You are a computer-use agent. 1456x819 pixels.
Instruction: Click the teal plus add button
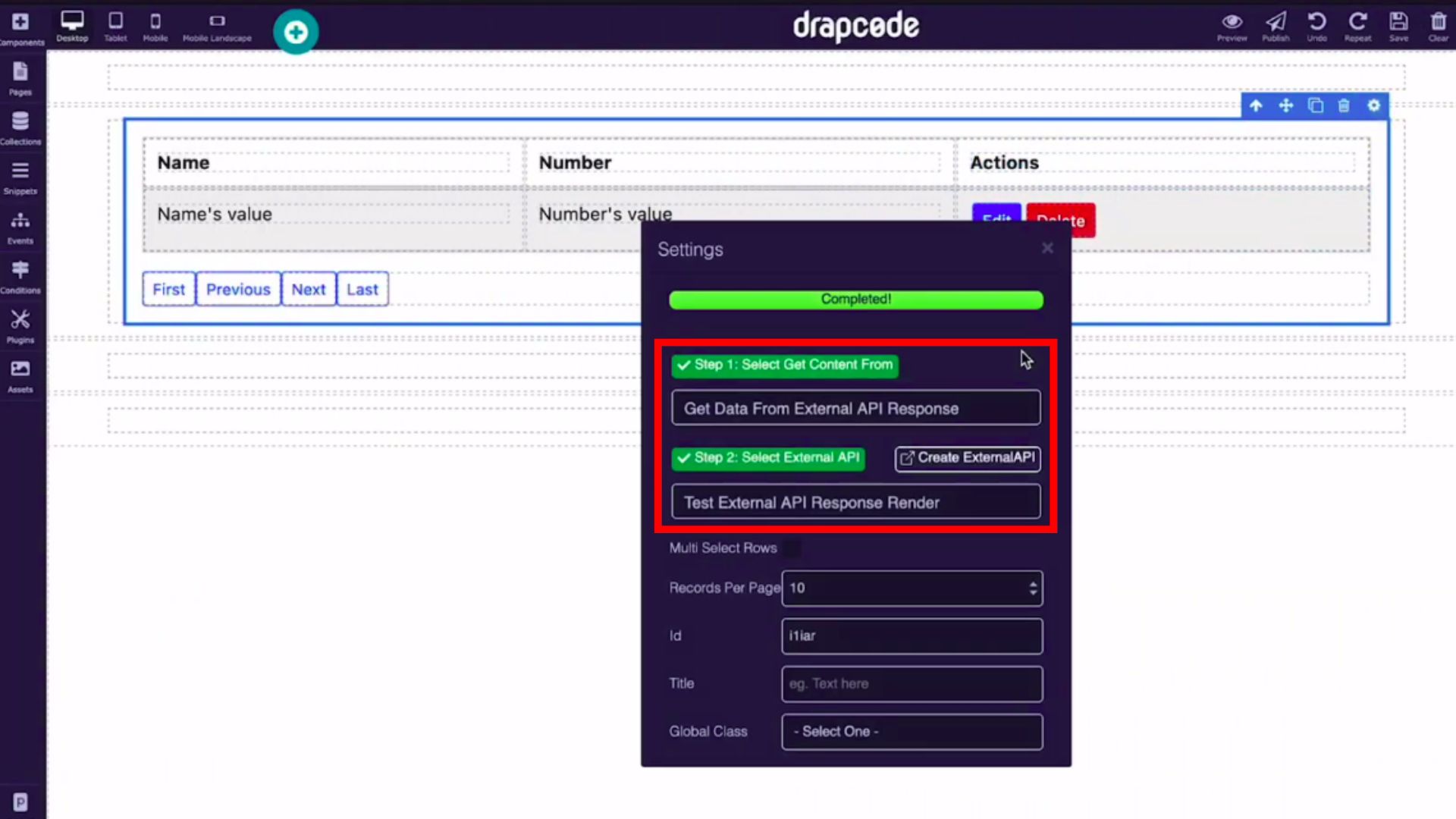[296, 32]
